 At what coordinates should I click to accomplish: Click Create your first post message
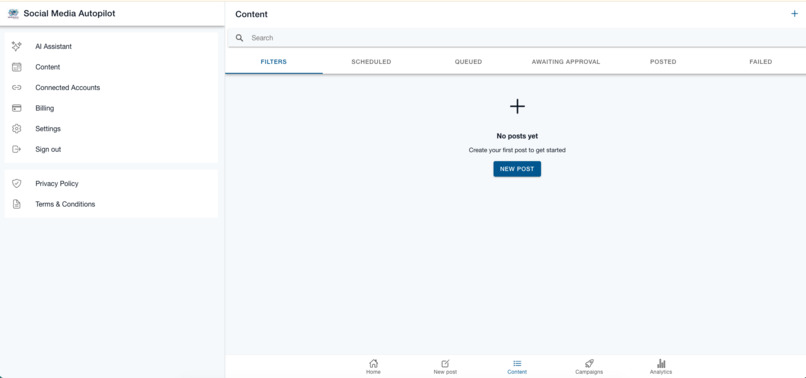[x=517, y=150]
